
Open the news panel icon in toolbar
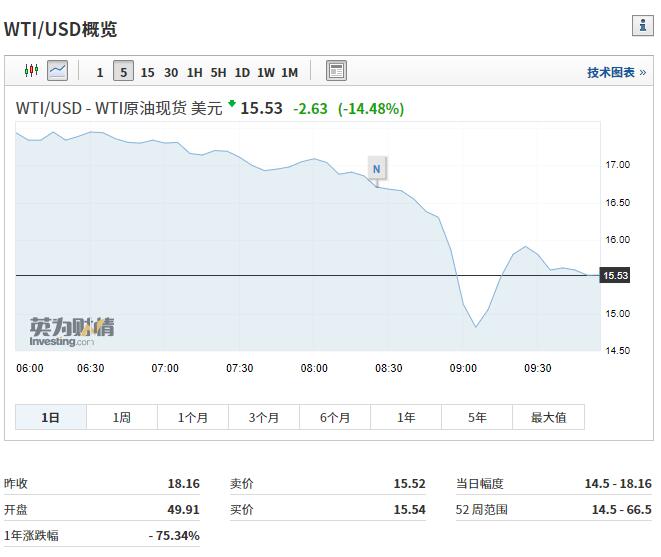(336, 71)
